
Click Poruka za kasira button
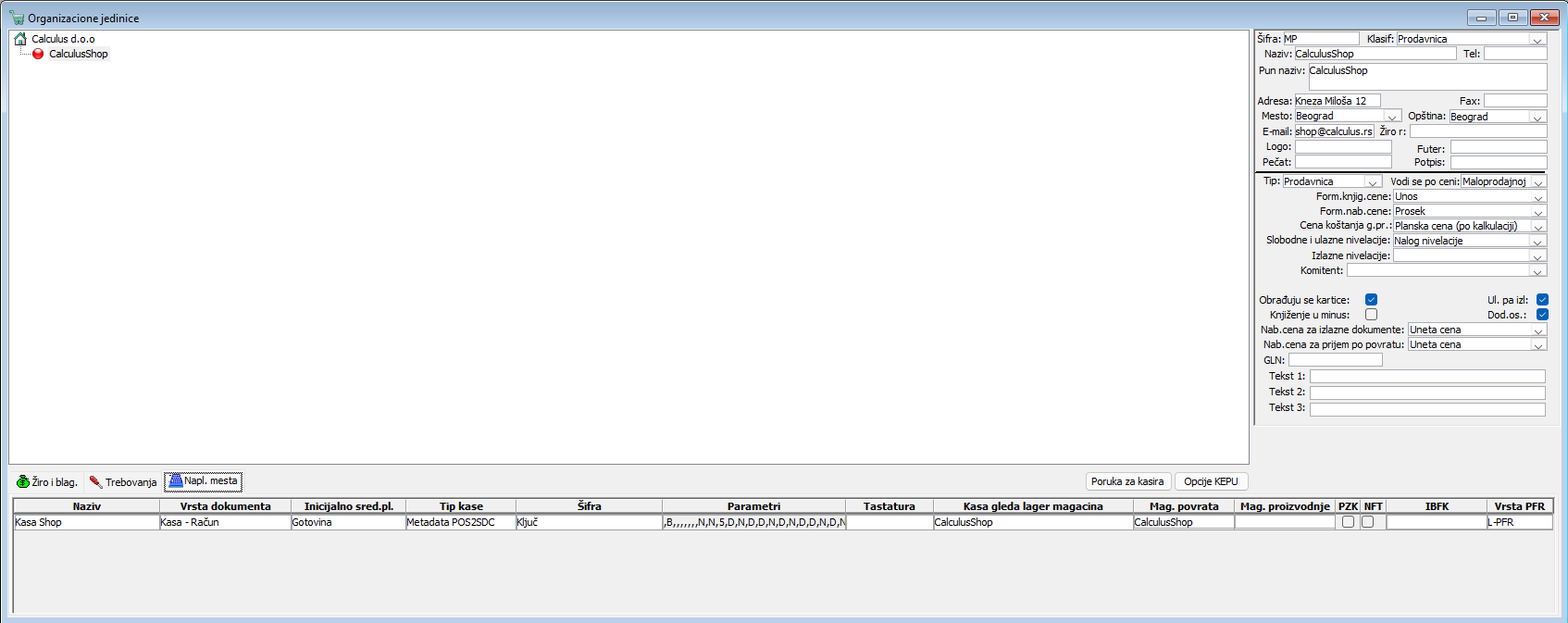1127,481
